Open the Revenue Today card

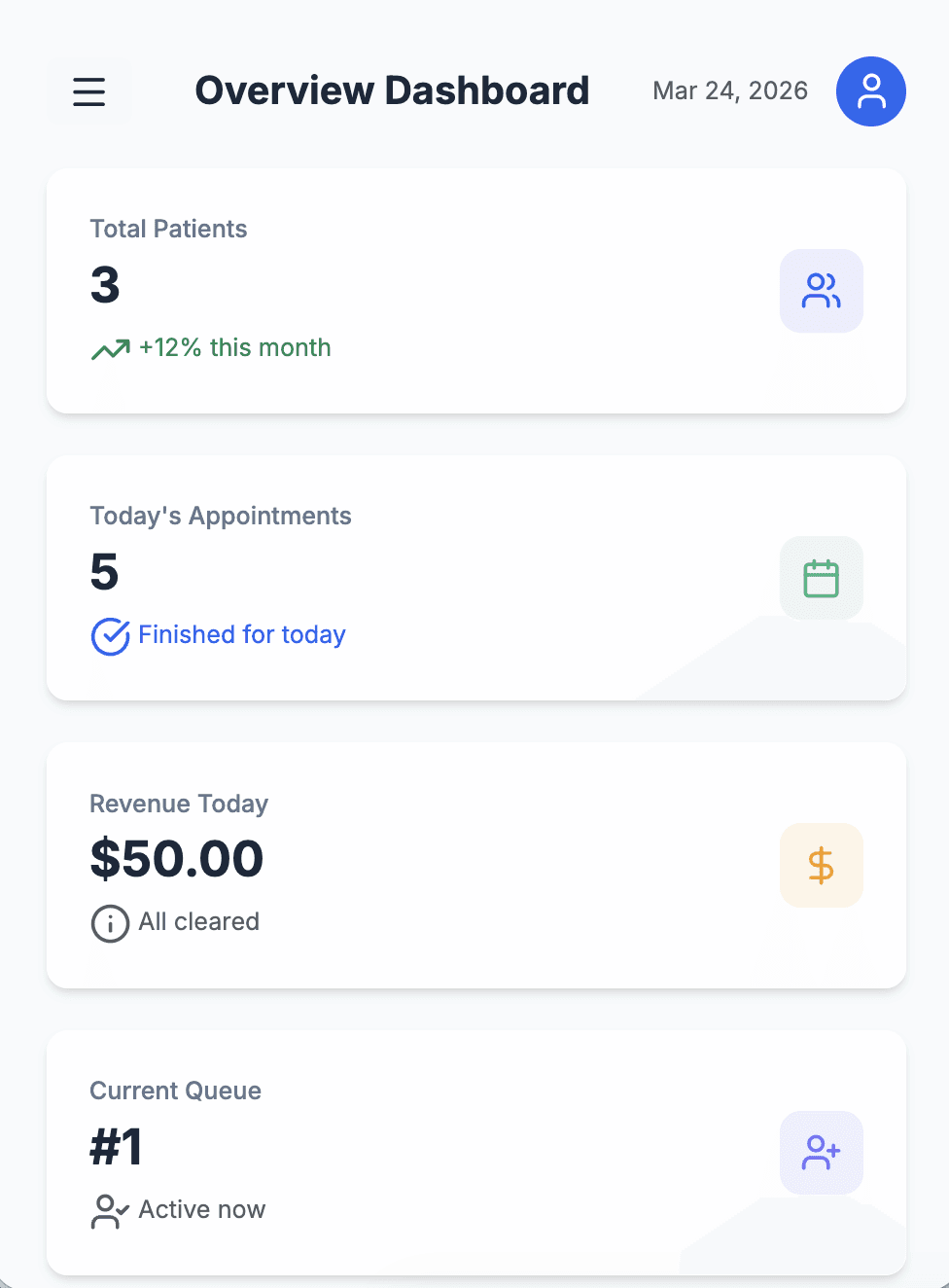click(x=476, y=865)
